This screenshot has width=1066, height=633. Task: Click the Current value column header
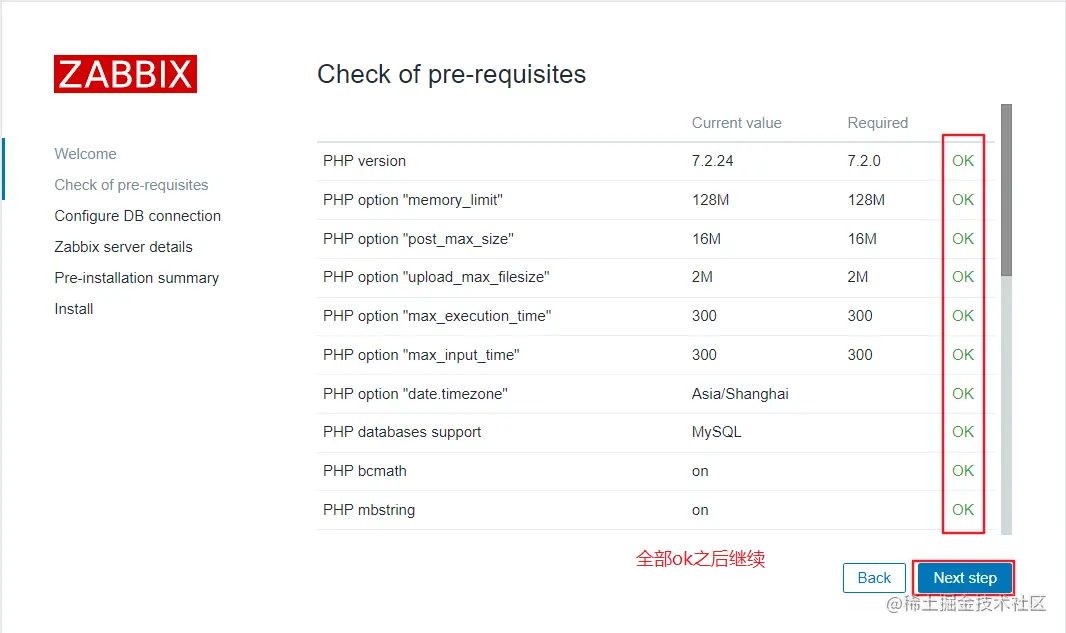(736, 123)
